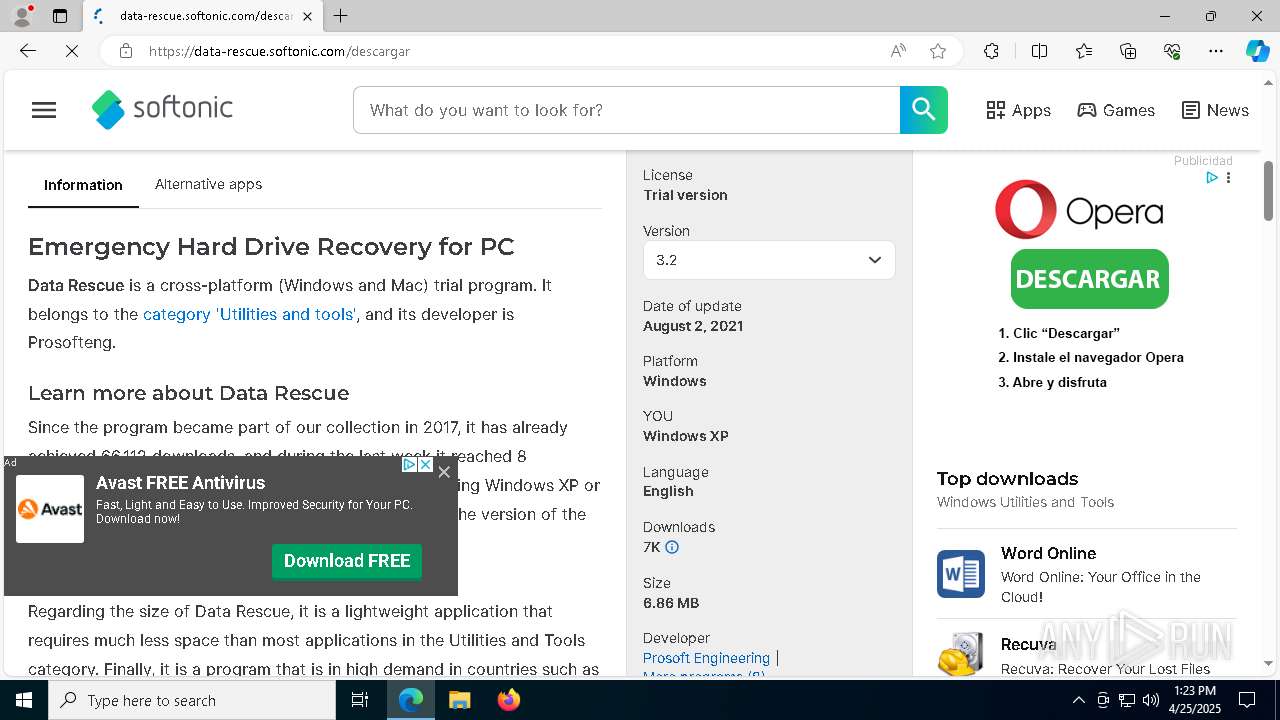Select the Information tab

click(x=83, y=185)
